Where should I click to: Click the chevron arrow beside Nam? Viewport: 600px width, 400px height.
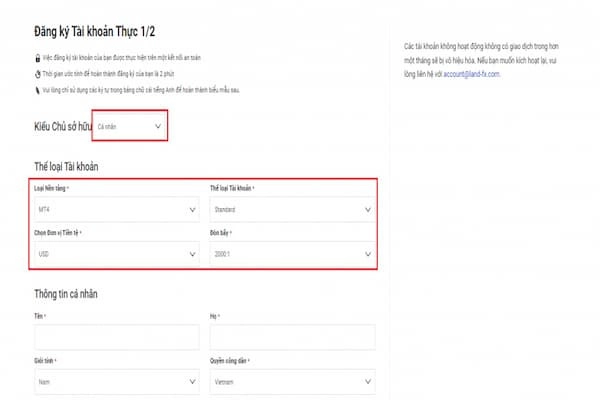(x=192, y=382)
